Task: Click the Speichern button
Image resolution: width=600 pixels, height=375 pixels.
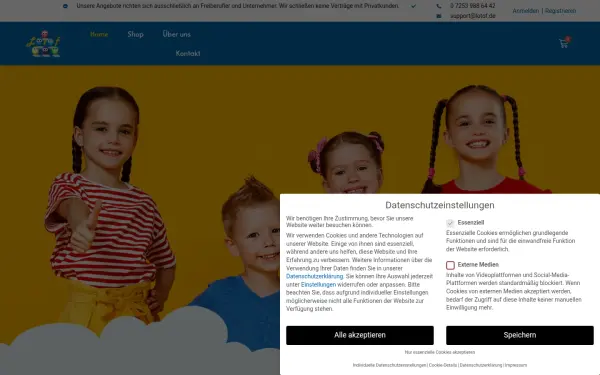Action: (x=520, y=335)
